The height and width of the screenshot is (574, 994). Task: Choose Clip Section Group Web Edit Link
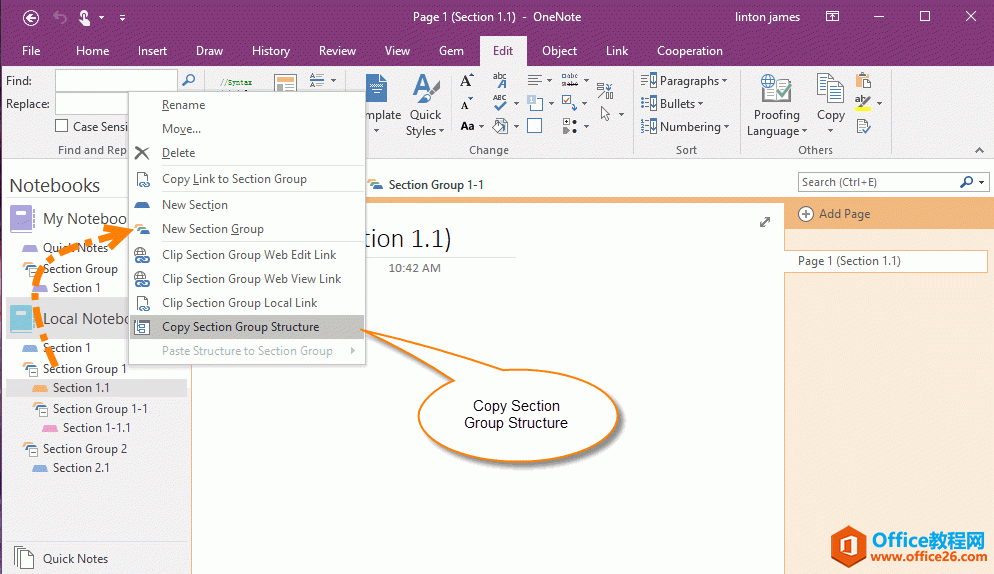pos(247,254)
